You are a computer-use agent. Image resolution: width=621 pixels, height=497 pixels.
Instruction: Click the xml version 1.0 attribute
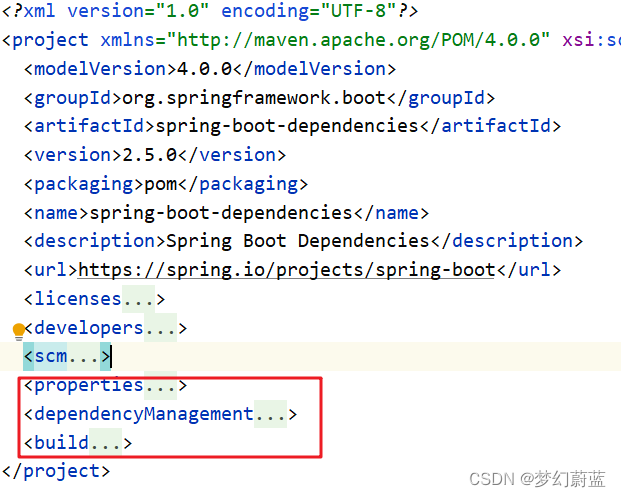tap(138, 11)
